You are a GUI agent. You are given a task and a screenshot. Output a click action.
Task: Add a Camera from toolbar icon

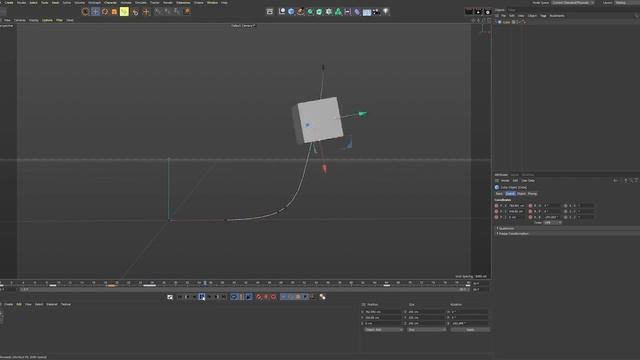[376, 11]
